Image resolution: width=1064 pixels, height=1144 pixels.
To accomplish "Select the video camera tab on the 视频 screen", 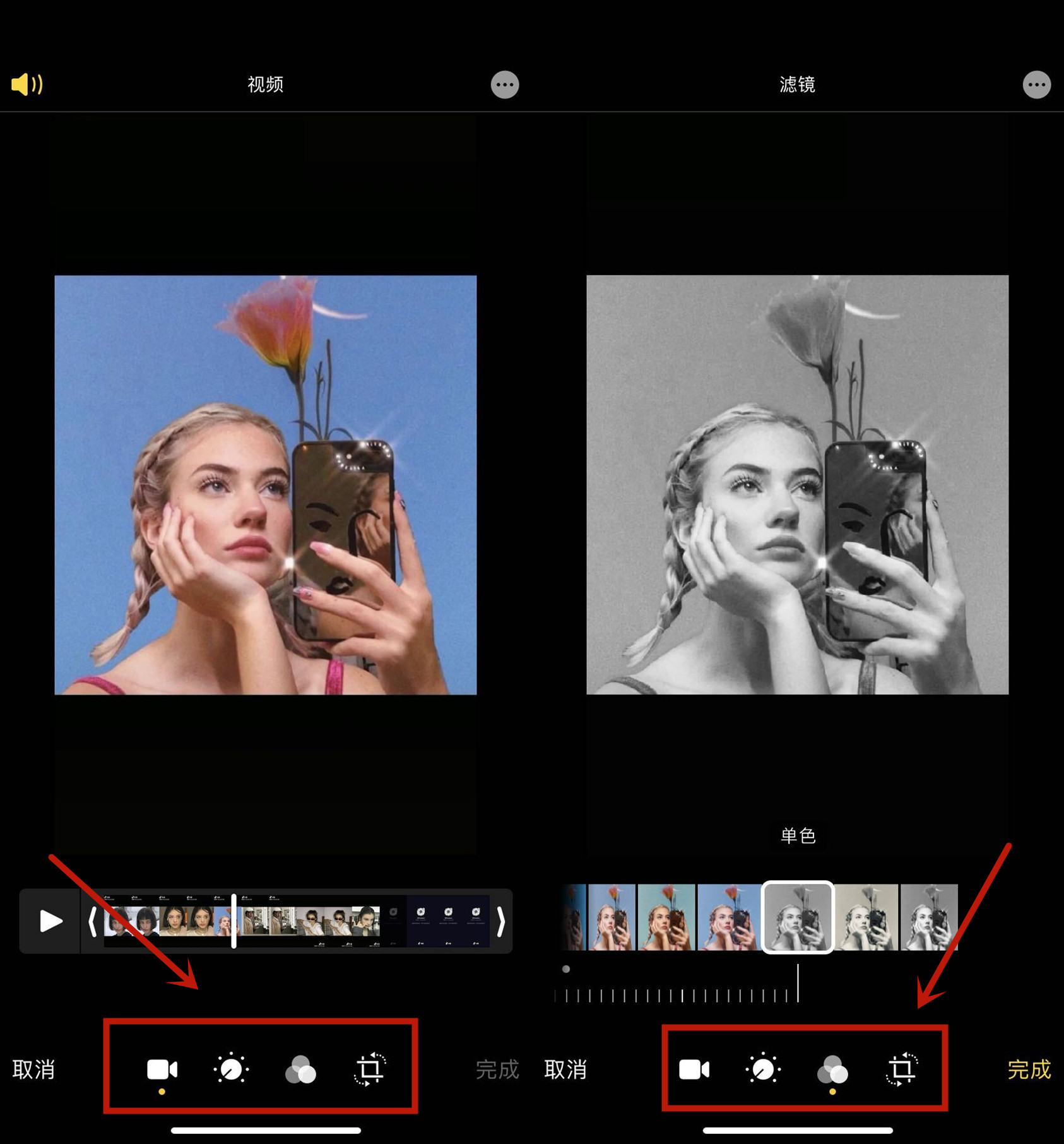I will tap(162, 1070).
